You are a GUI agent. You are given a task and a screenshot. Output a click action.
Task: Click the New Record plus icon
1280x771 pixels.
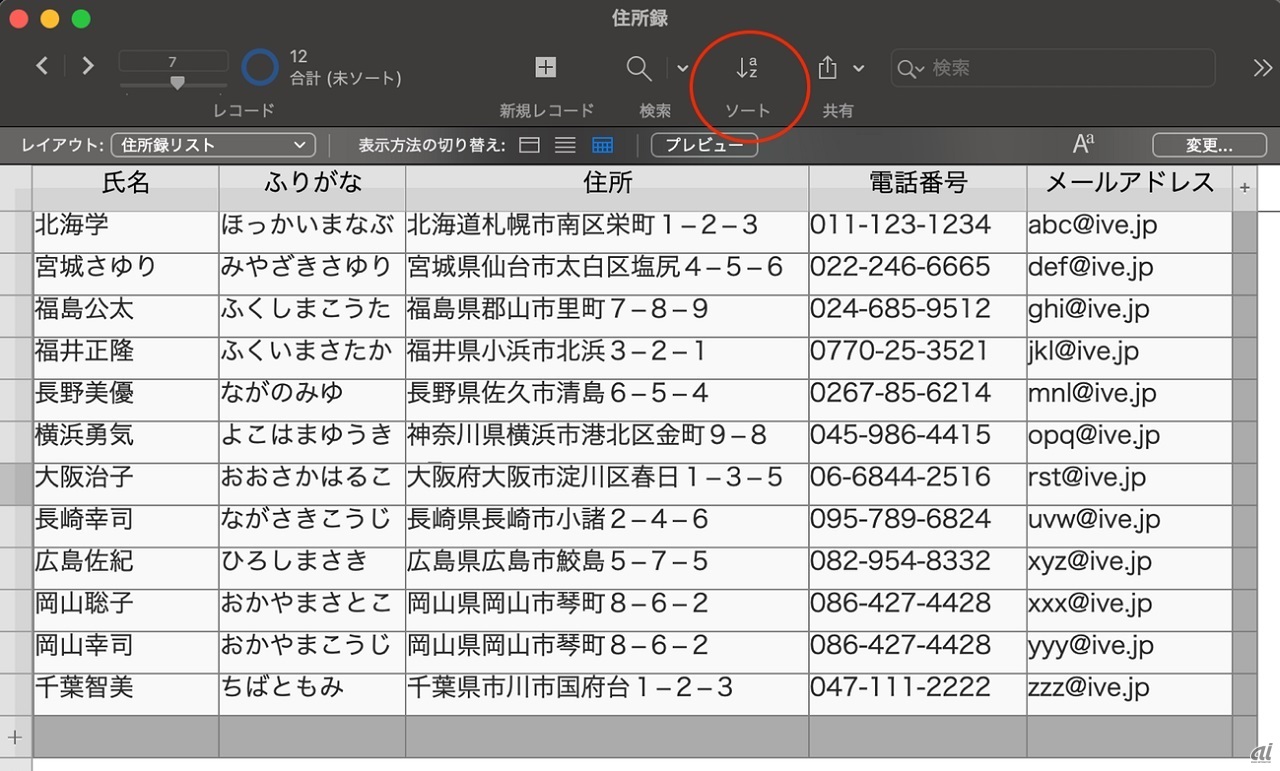click(x=546, y=67)
